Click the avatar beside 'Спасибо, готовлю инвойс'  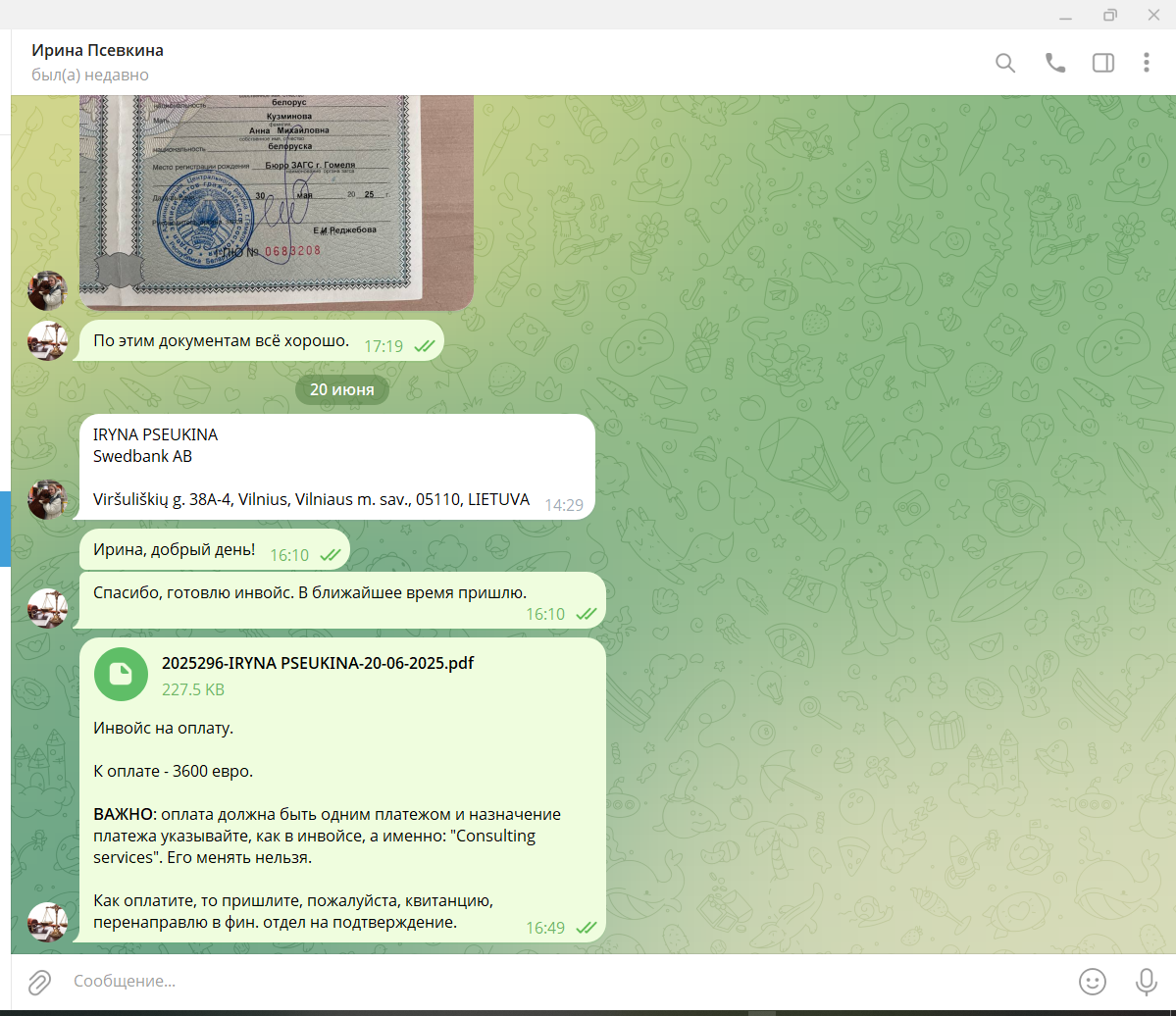coord(47,608)
